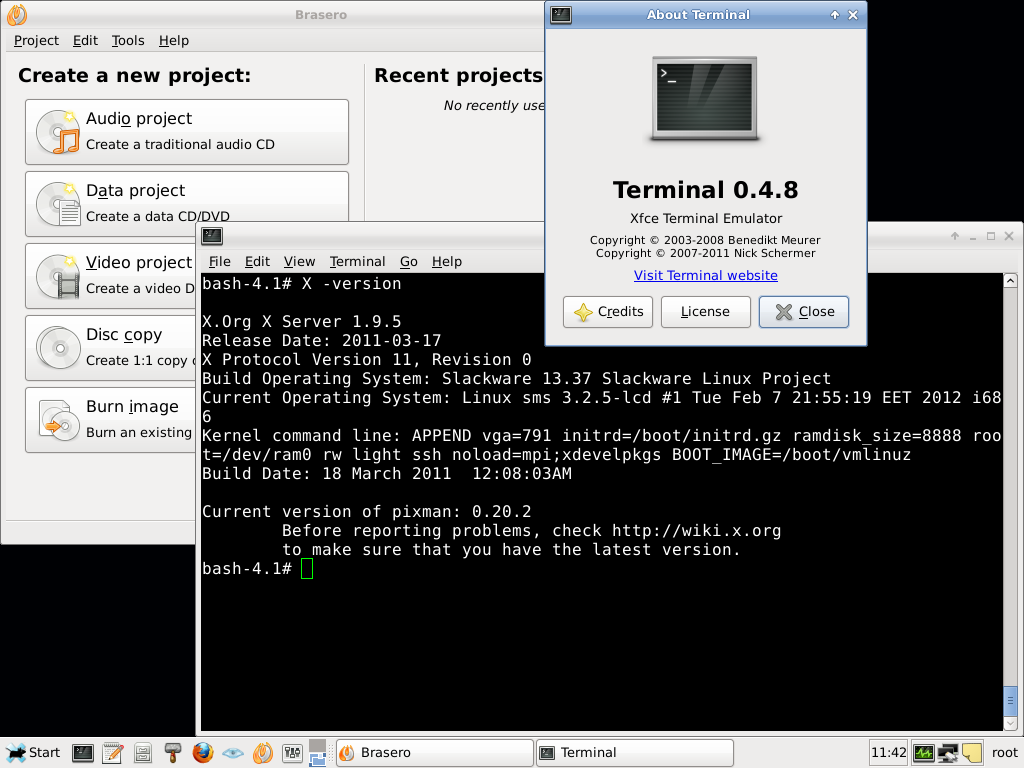Click the system monitor tray icon
The height and width of the screenshot is (768, 1024).
923,752
